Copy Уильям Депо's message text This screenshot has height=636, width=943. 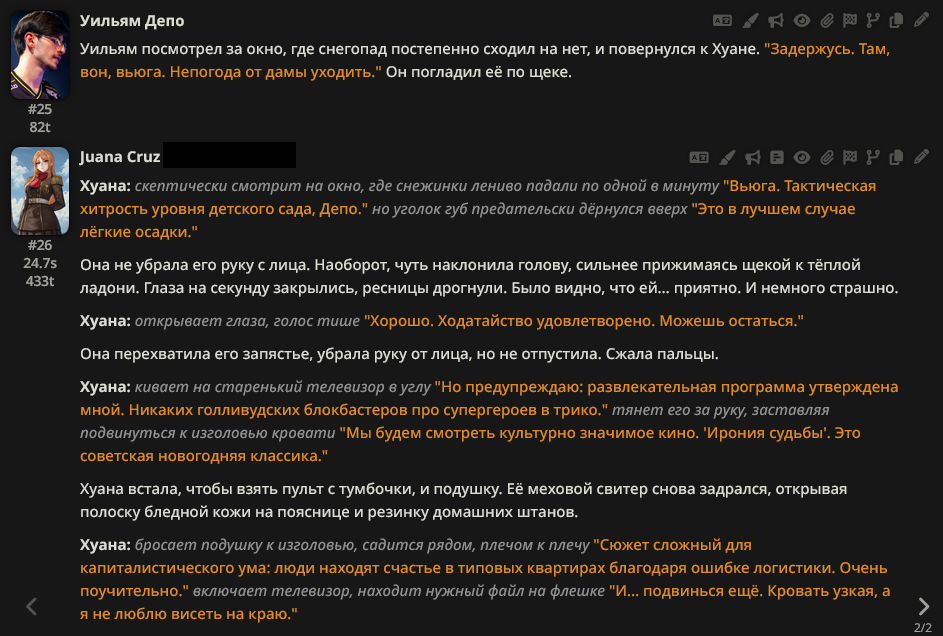[x=896, y=20]
